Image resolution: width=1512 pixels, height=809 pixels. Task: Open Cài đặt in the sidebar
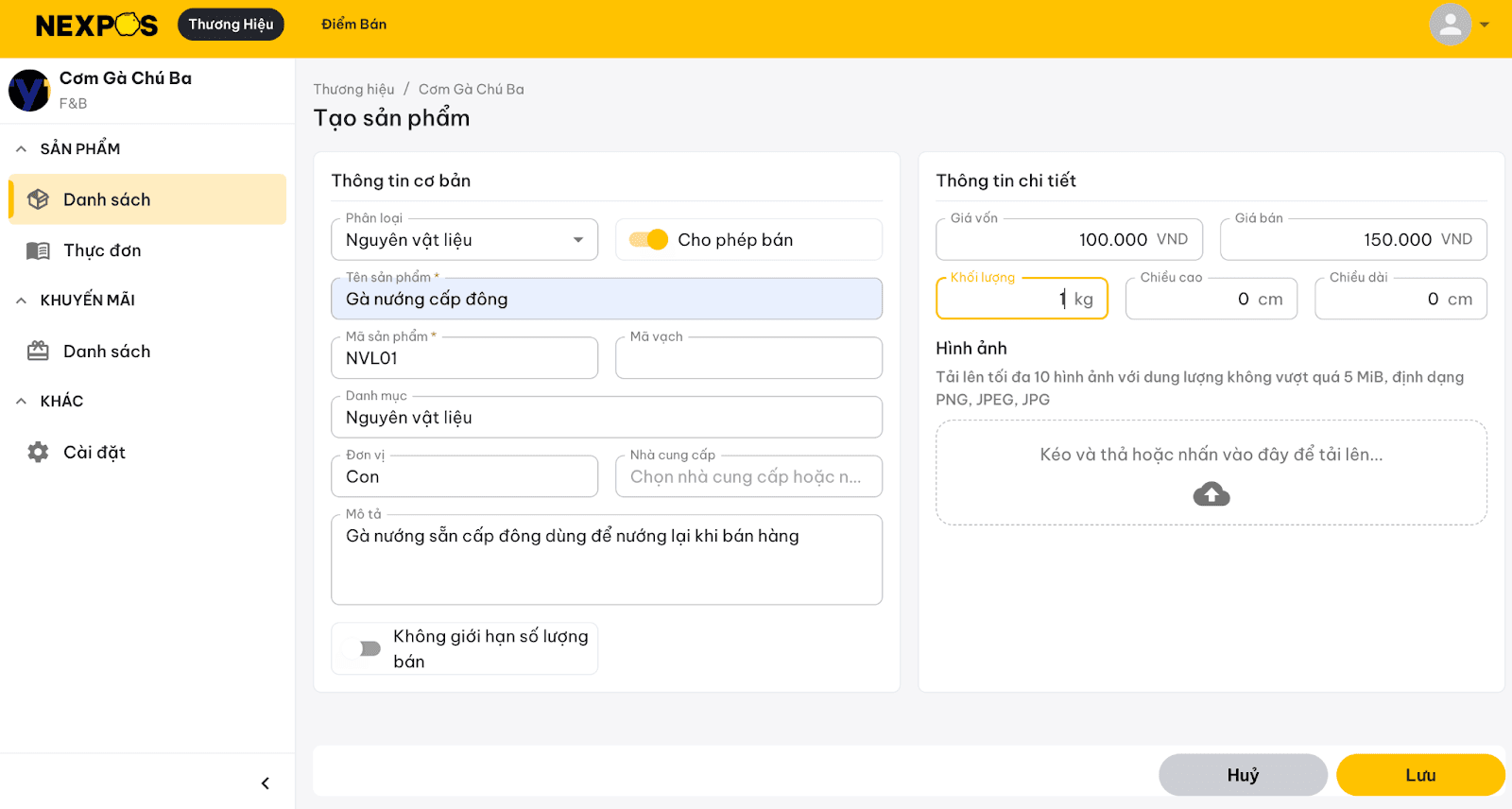147,452
